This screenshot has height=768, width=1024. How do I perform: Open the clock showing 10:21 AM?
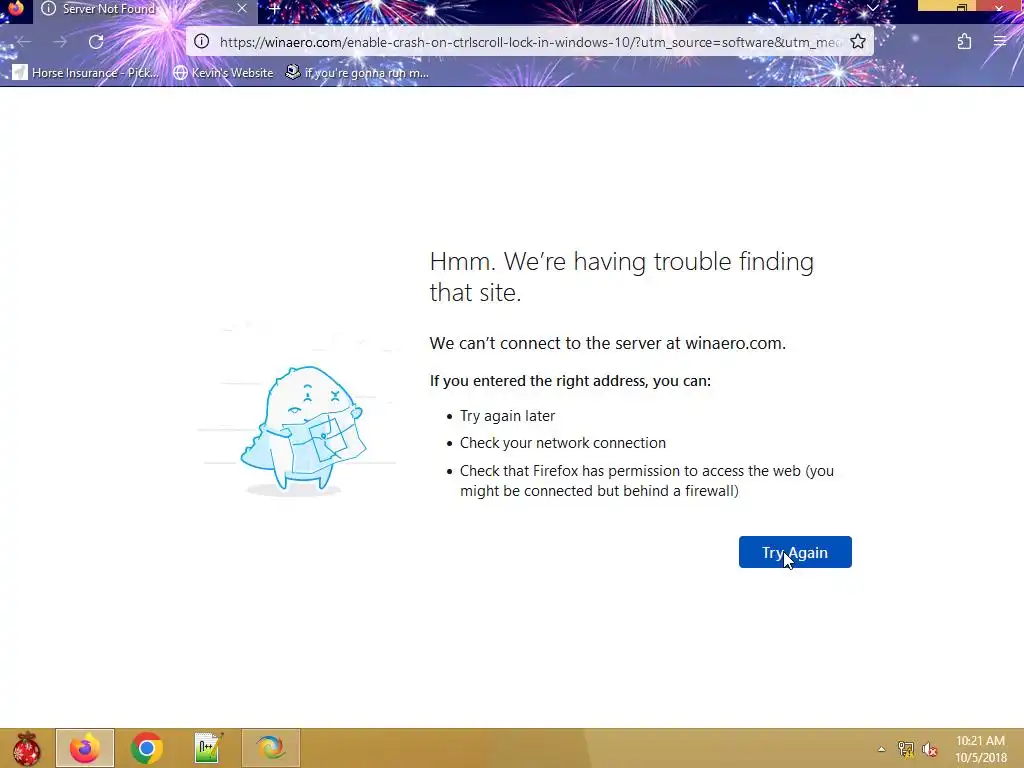981,749
